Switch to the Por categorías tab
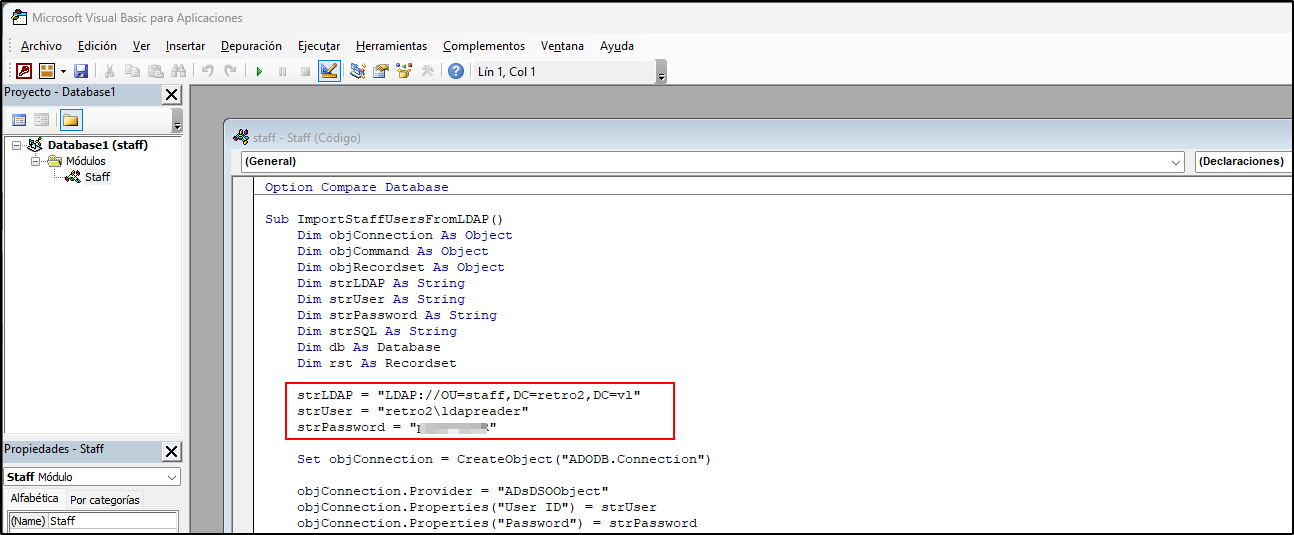The height and width of the screenshot is (535, 1294). click(105, 499)
